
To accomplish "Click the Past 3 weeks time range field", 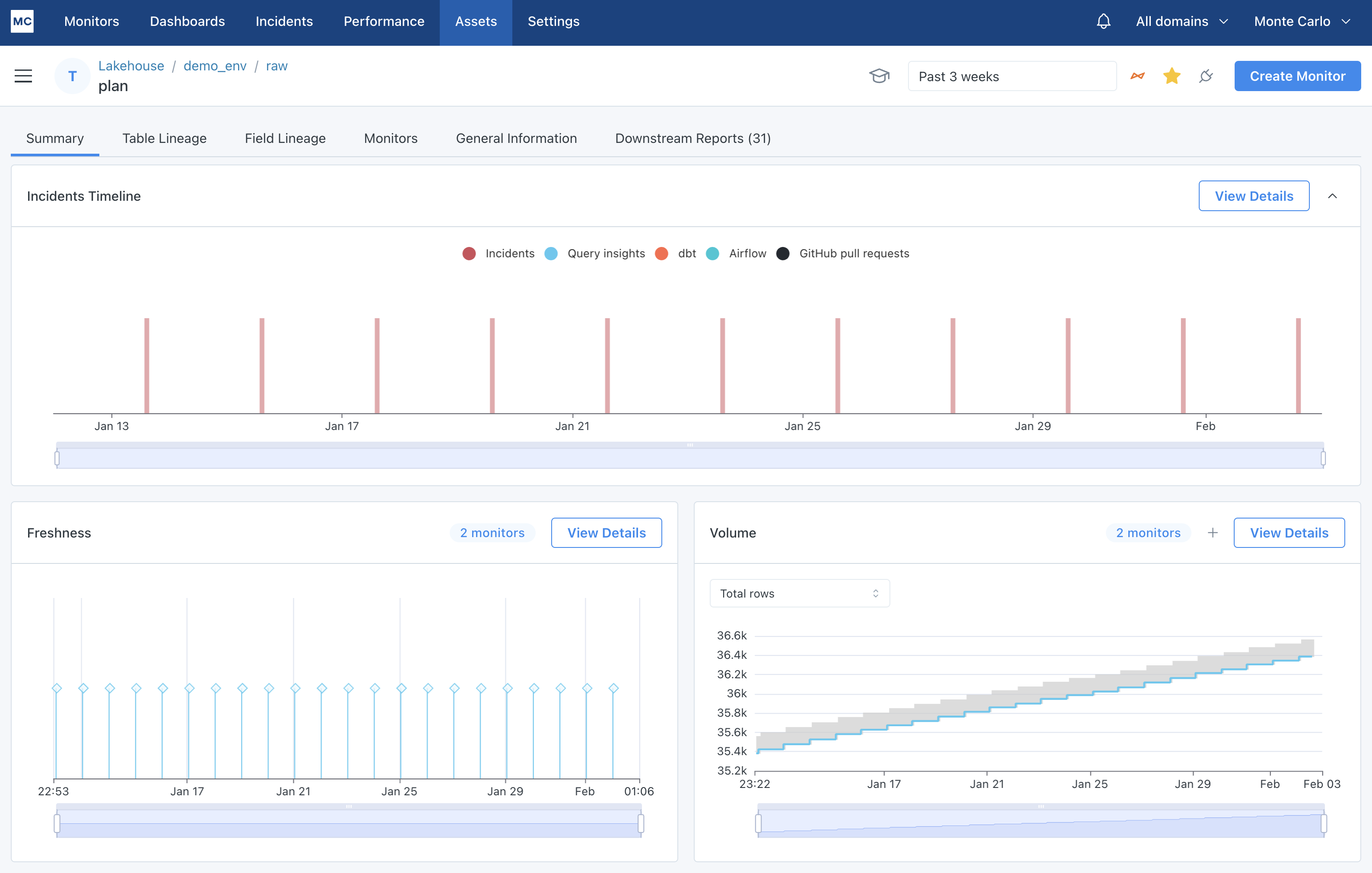I will coord(1011,76).
